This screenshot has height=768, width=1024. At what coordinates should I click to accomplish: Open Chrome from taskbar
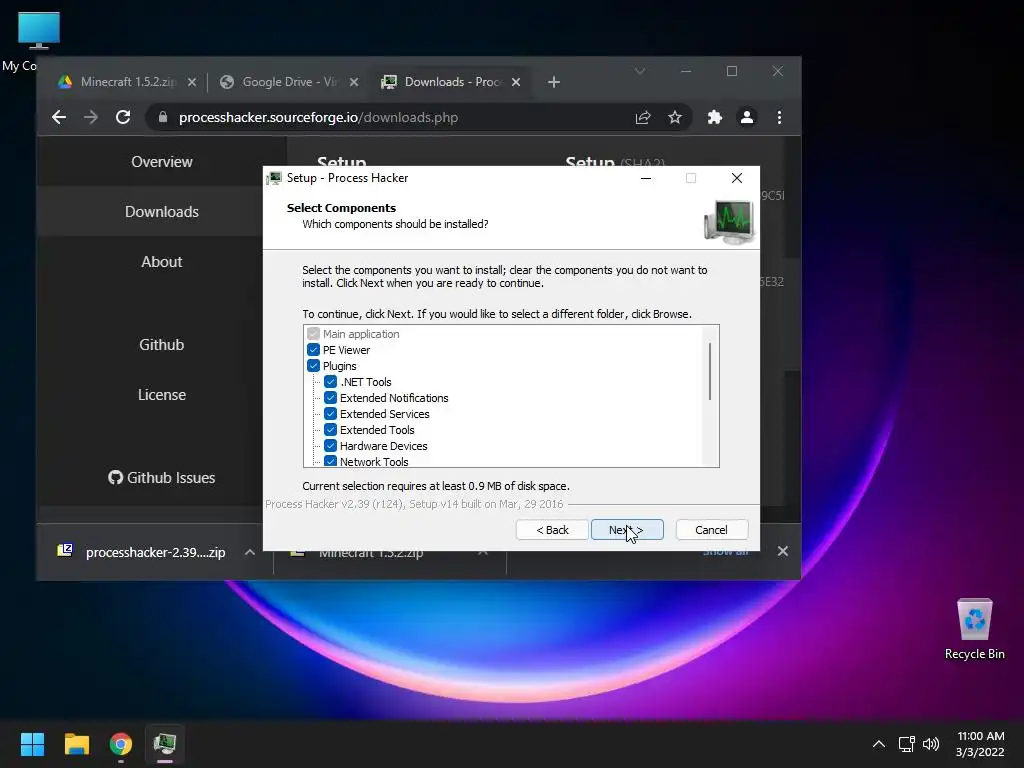[121, 744]
